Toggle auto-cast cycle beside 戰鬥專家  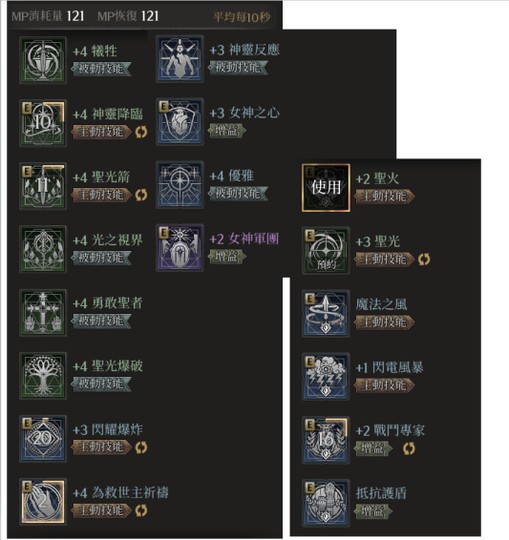click(x=409, y=448)
